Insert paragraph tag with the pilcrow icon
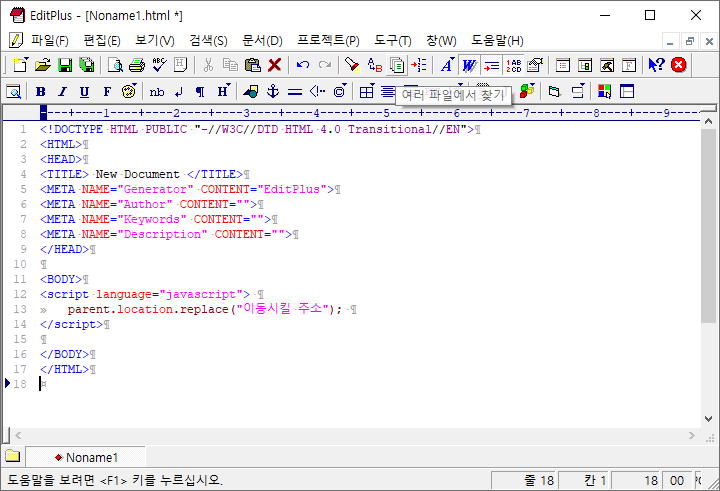 tap(200, 92)
